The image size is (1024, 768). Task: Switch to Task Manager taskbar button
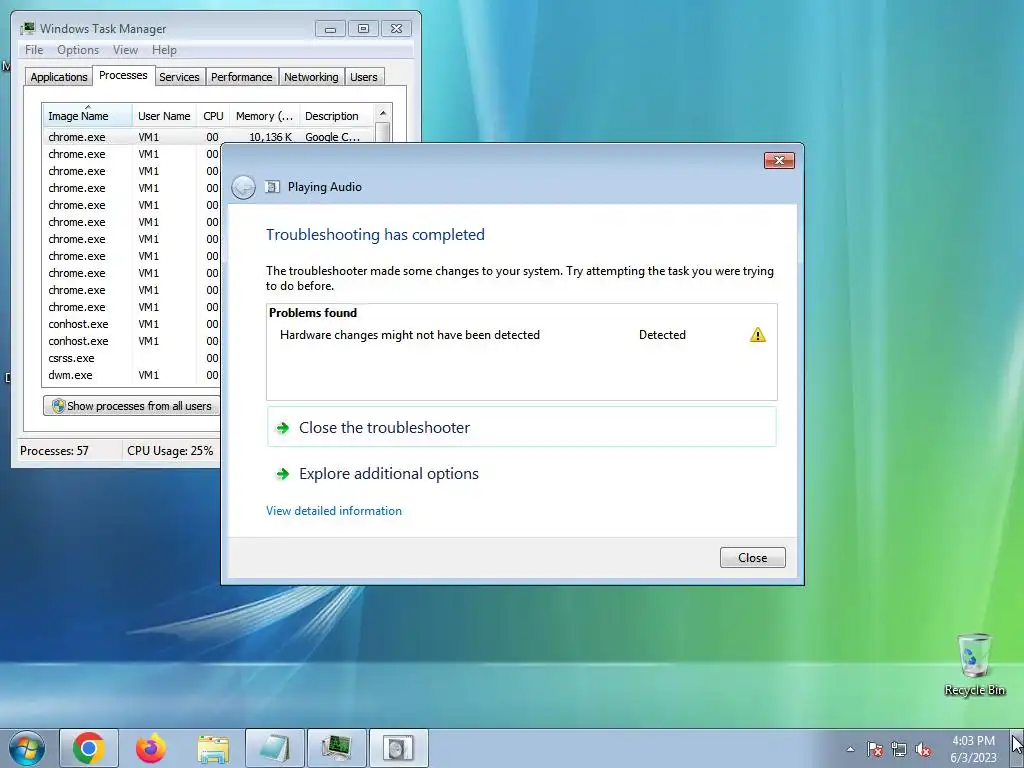336,748
